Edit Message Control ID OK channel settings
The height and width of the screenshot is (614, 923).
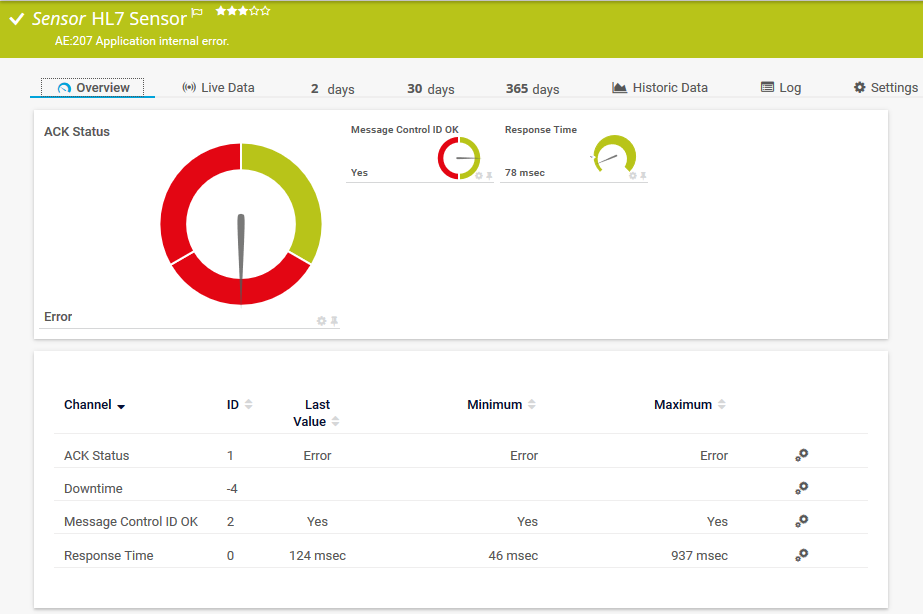coord(801,521)
